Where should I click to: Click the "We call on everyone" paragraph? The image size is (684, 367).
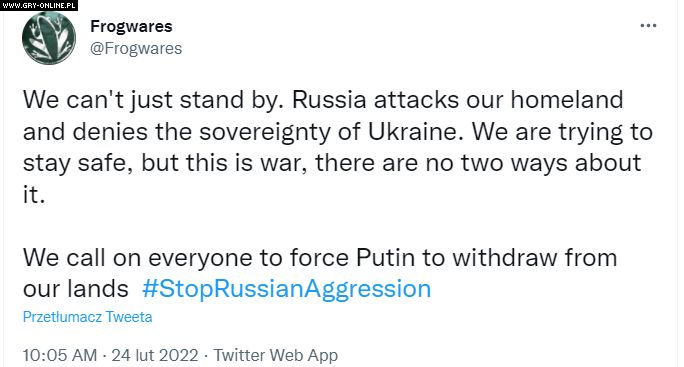pyautogui.click(x=320, y=274)
